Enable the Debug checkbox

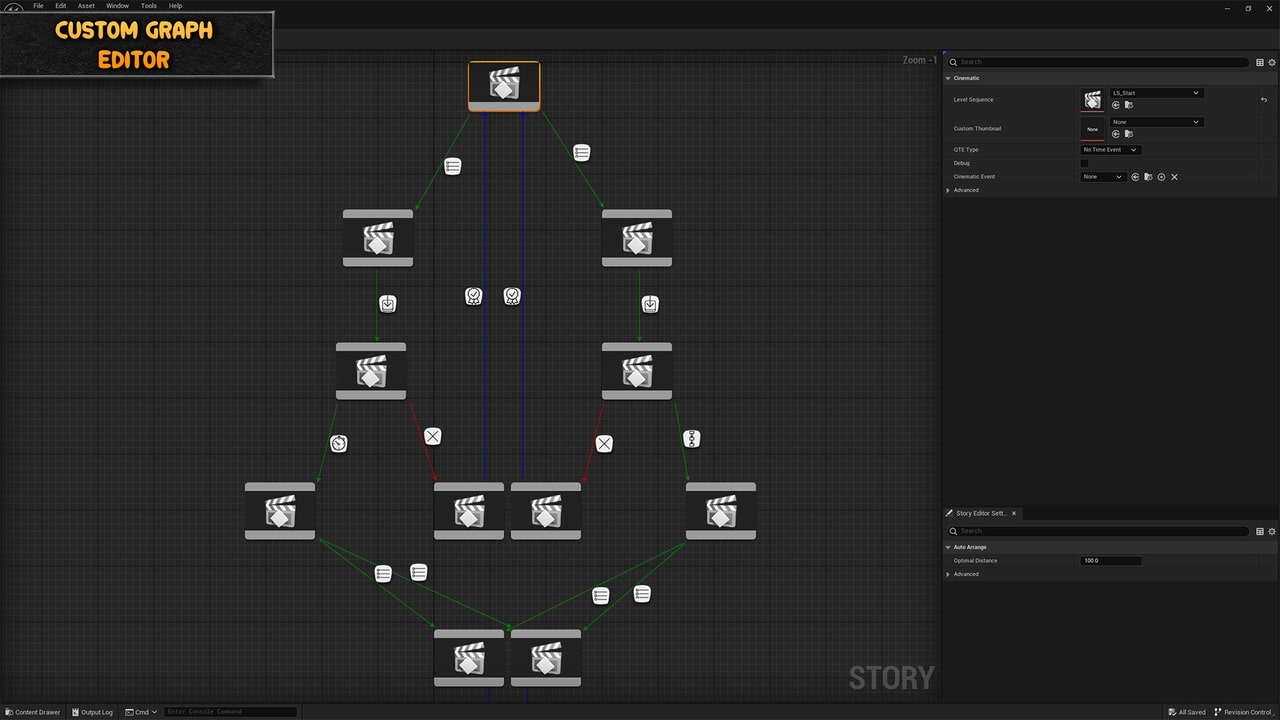pos(1084,163)
